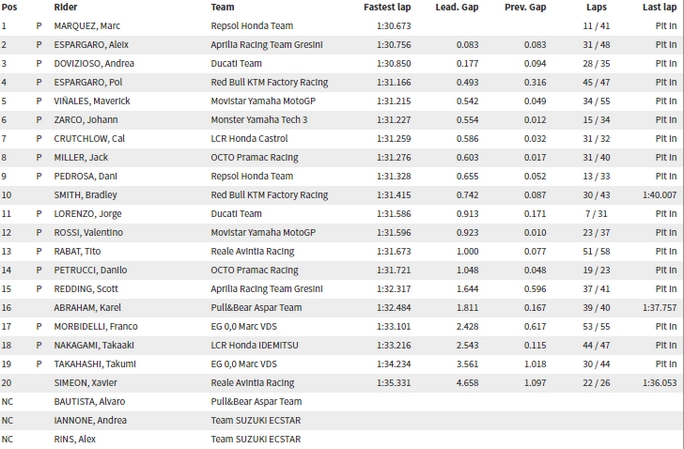Click the Lead. Gap column header
This screenshot has width=684, height=449.
pyautogui.click(x=457, y=7)
